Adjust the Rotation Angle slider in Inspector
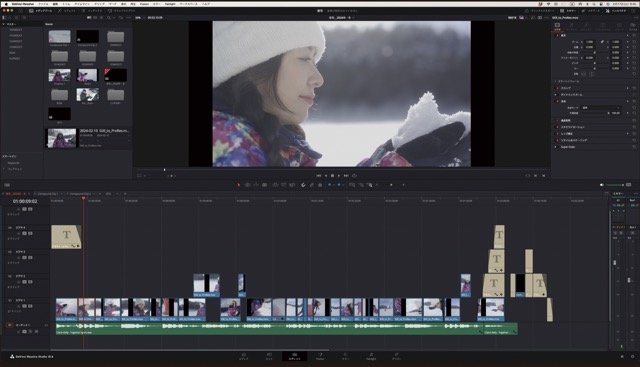Viewport: 640px width, 367px height. coord(594,52)
